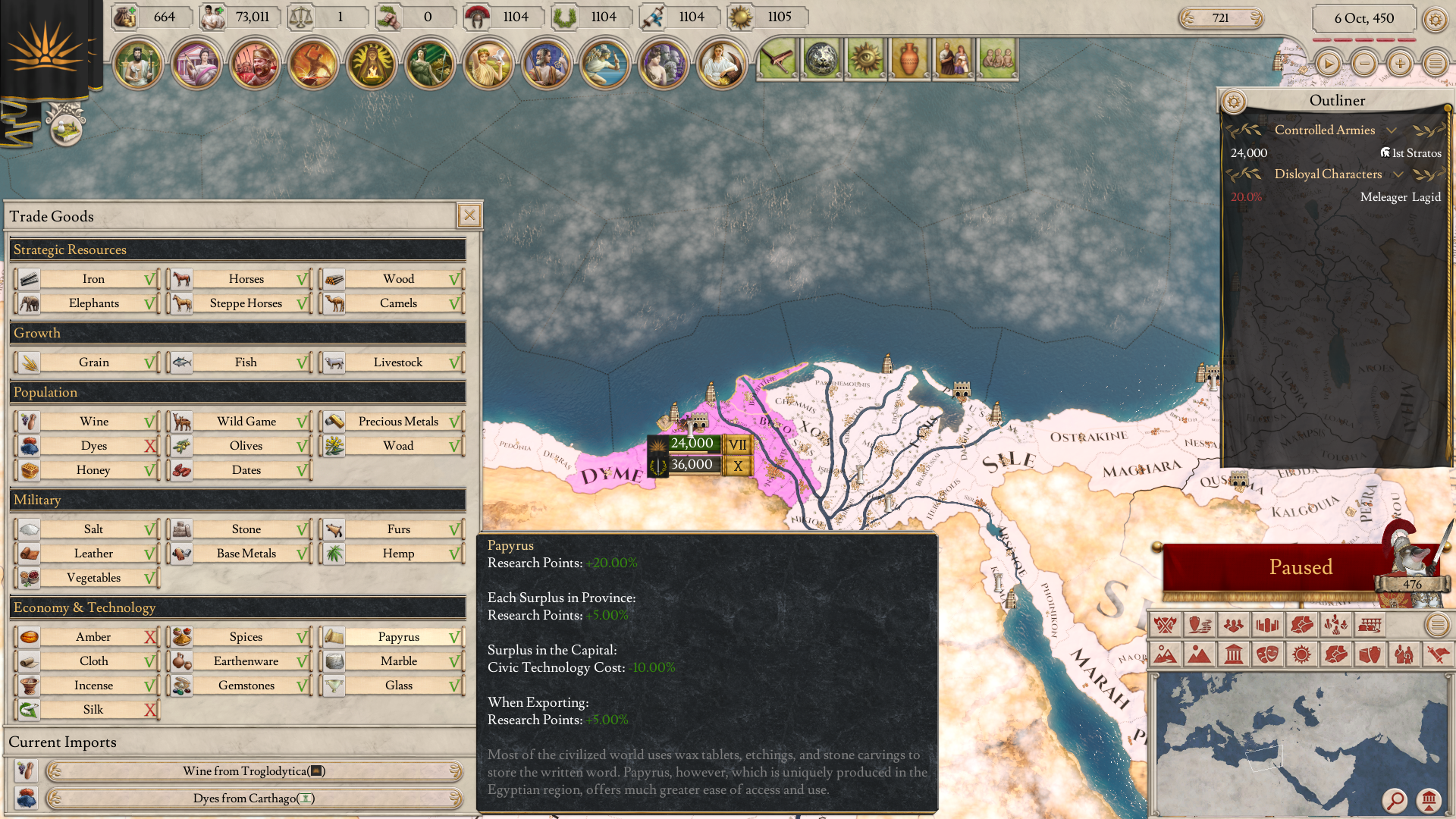Screen dimensions: 1456x819
Task: Open the top-right hamburger menu button
Action: click(1435, 64)
